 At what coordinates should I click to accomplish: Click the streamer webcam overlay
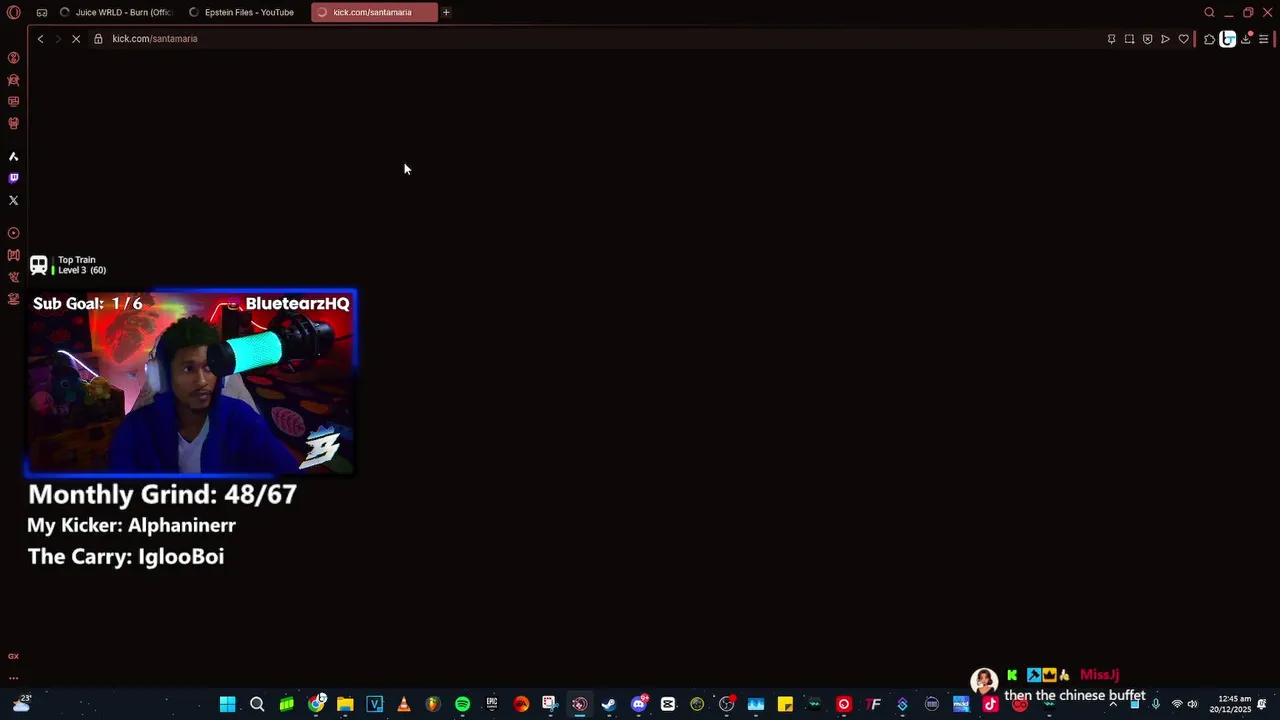tap(190, 382)
